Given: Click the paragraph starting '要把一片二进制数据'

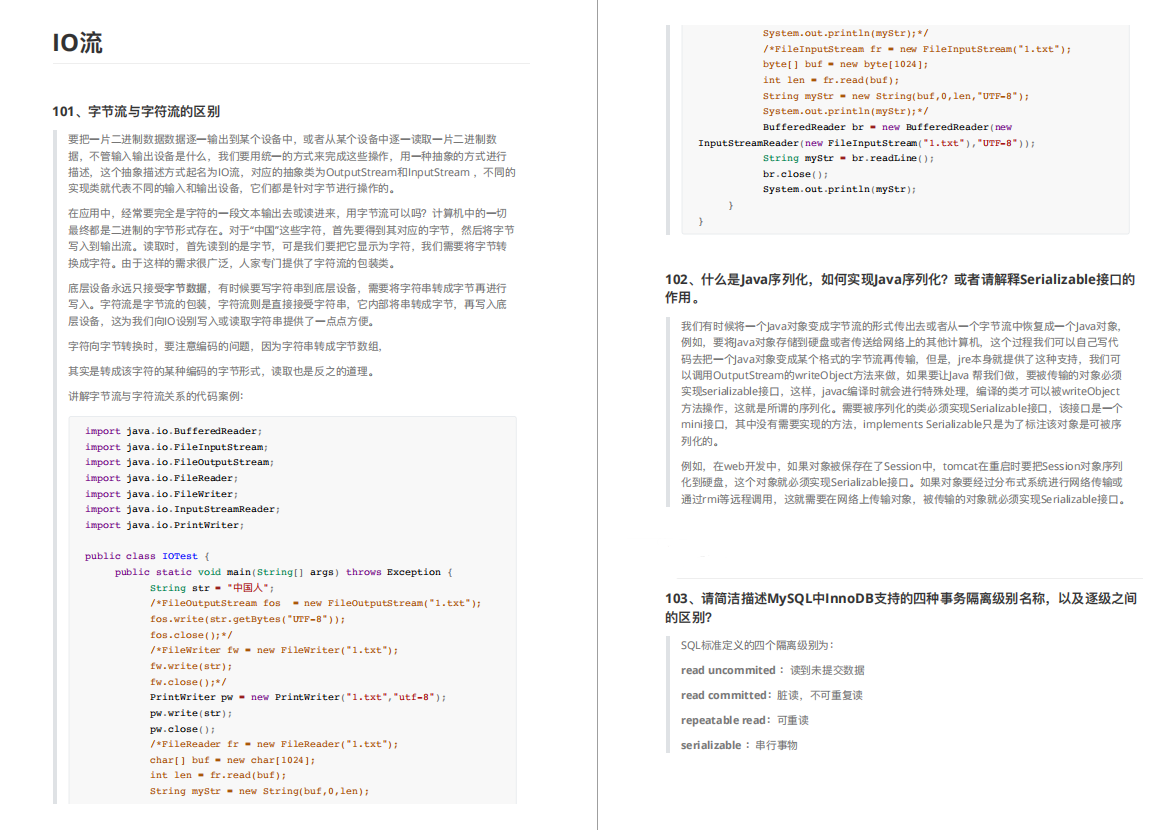Looking at the screenshot, I should tap(292, 164).
